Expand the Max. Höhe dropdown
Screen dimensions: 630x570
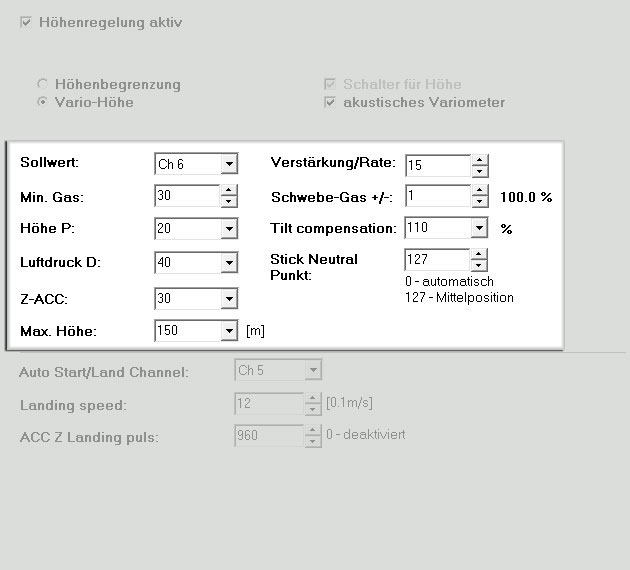pos(229,329)
